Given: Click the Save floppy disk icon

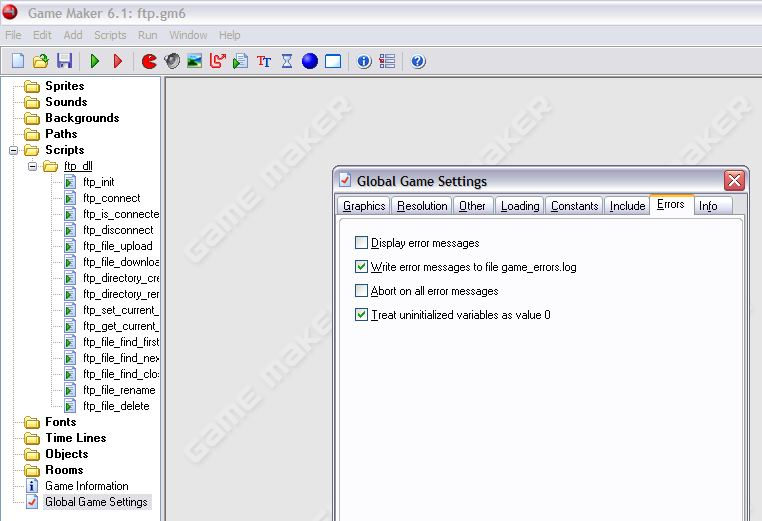Looking at the screenshot, I should [64, 61].
